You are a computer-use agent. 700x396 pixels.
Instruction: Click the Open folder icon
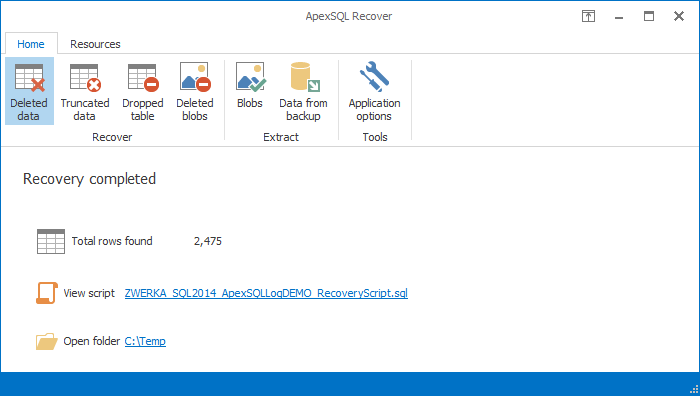pyautogui.click(x=47, y=341)
